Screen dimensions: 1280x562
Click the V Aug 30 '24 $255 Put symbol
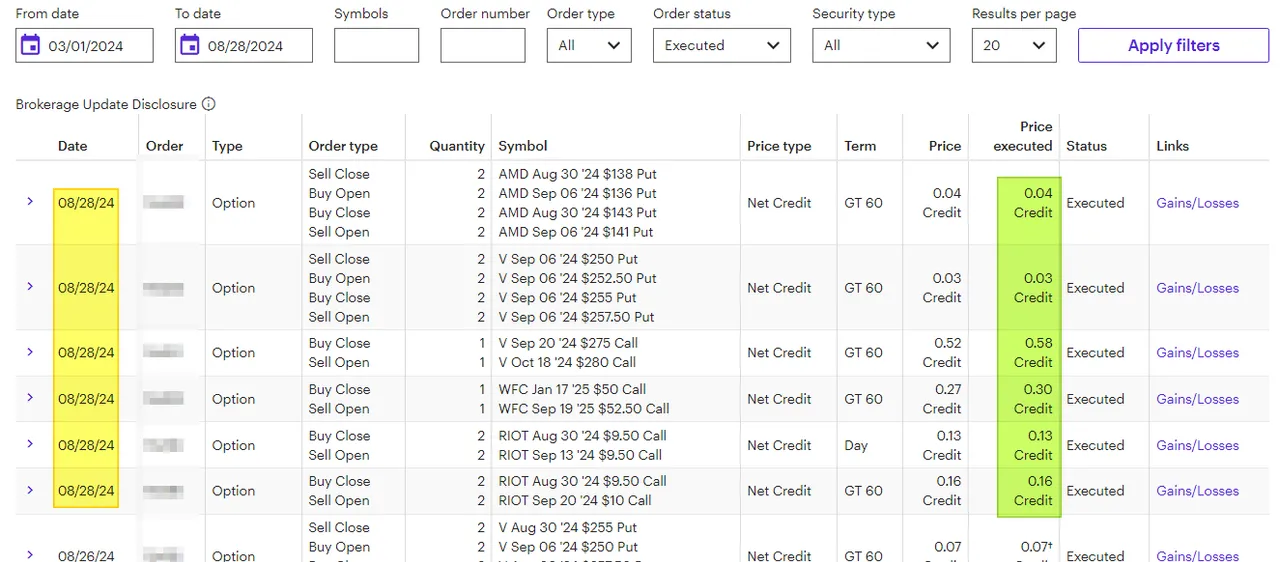pyautogui.click(x=568, y=527)
